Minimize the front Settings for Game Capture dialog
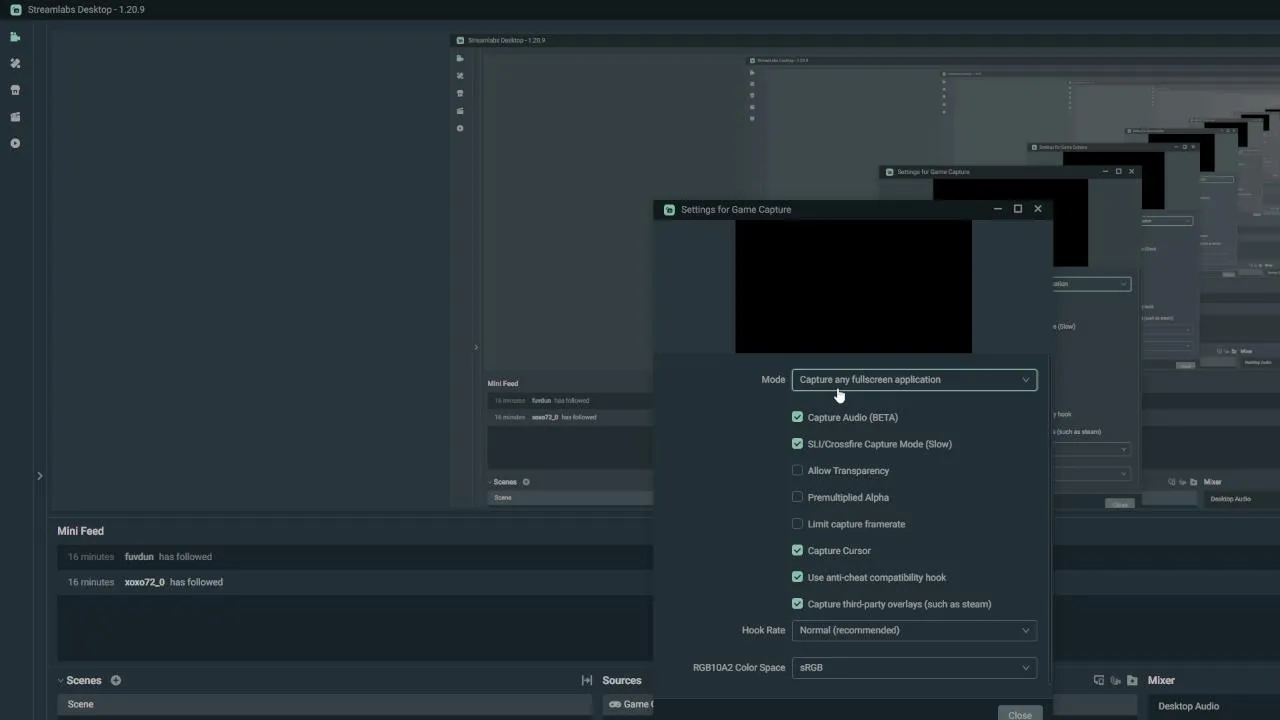1280x720 pixels. point(997,209)
